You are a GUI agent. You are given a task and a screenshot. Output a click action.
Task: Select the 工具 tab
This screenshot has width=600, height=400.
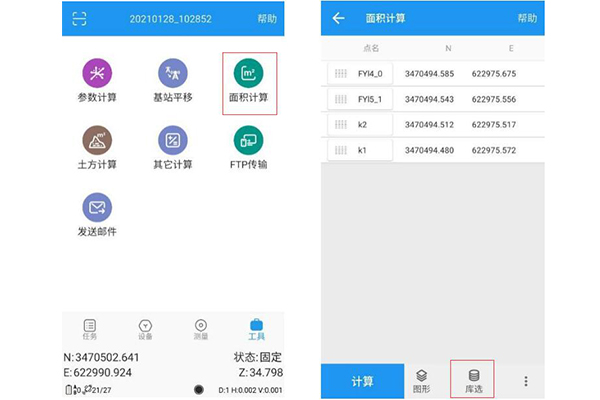[x=256, y=329]
